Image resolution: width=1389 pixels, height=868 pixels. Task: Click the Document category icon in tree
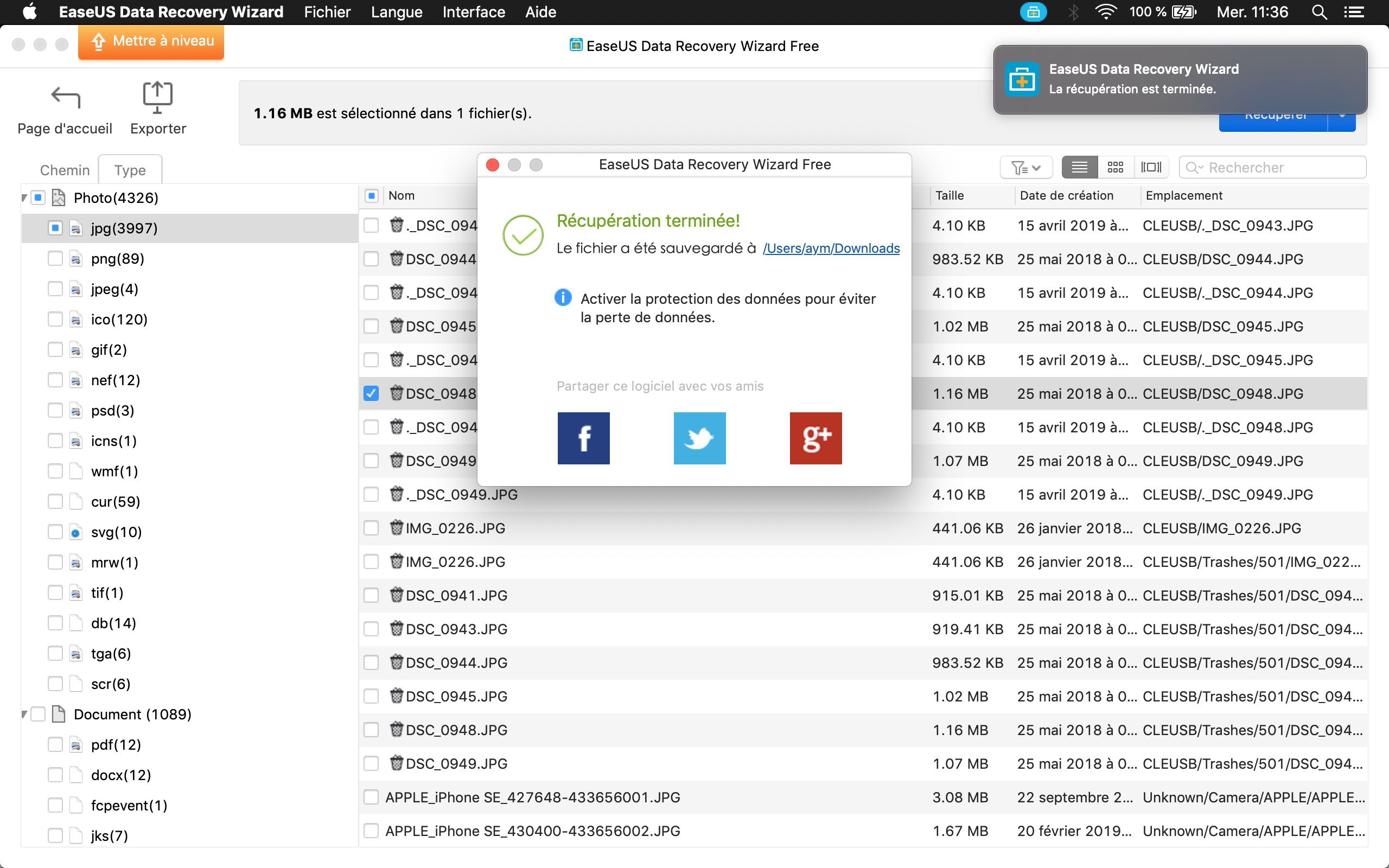59,714
